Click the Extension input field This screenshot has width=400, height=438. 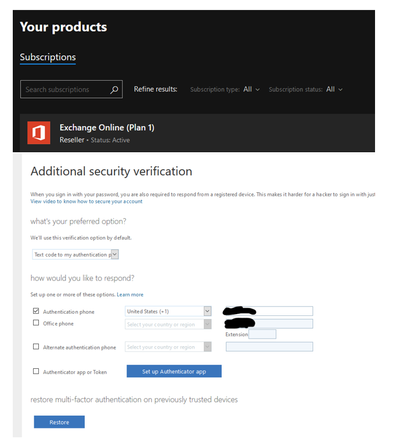pyautogui.click(x=262, y=334)
